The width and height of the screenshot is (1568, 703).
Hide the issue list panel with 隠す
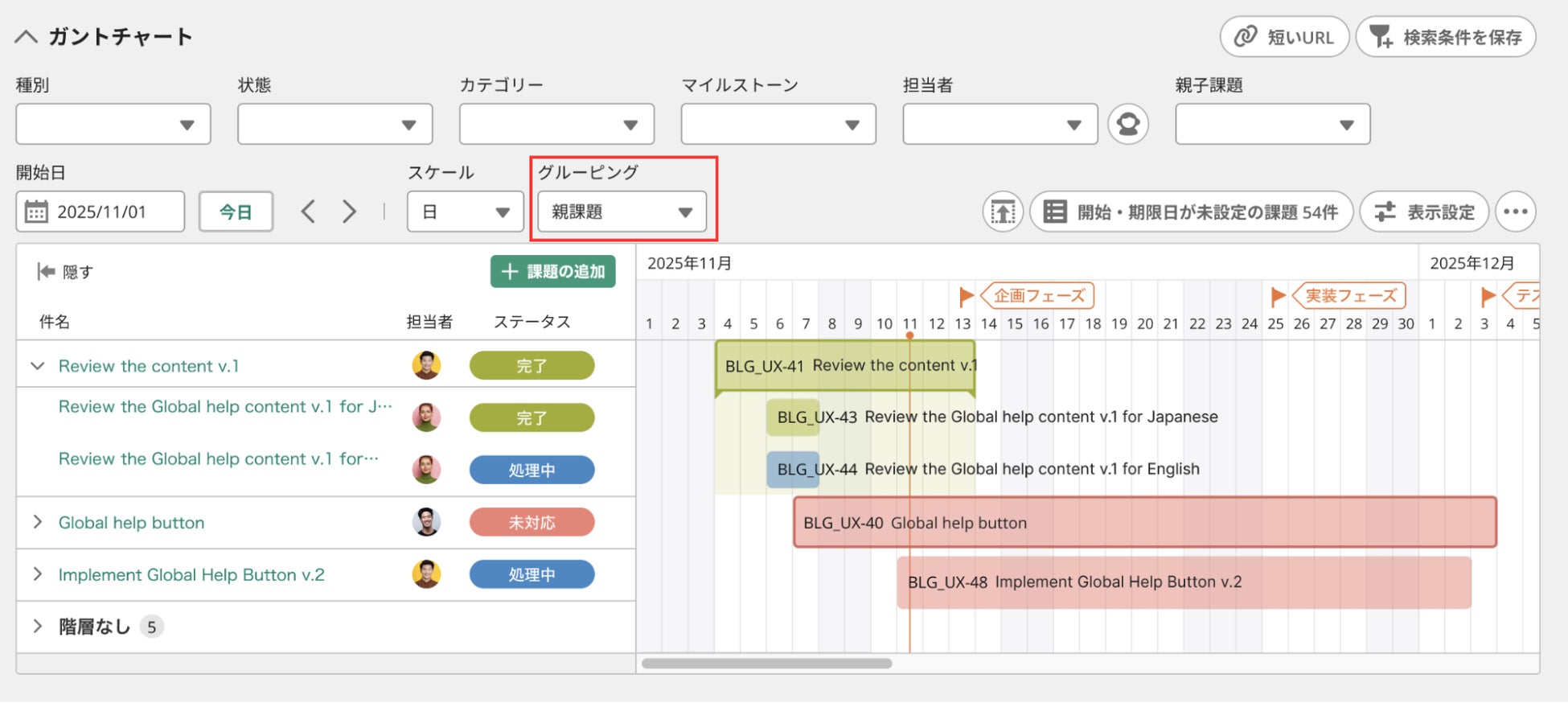[65, 272]
